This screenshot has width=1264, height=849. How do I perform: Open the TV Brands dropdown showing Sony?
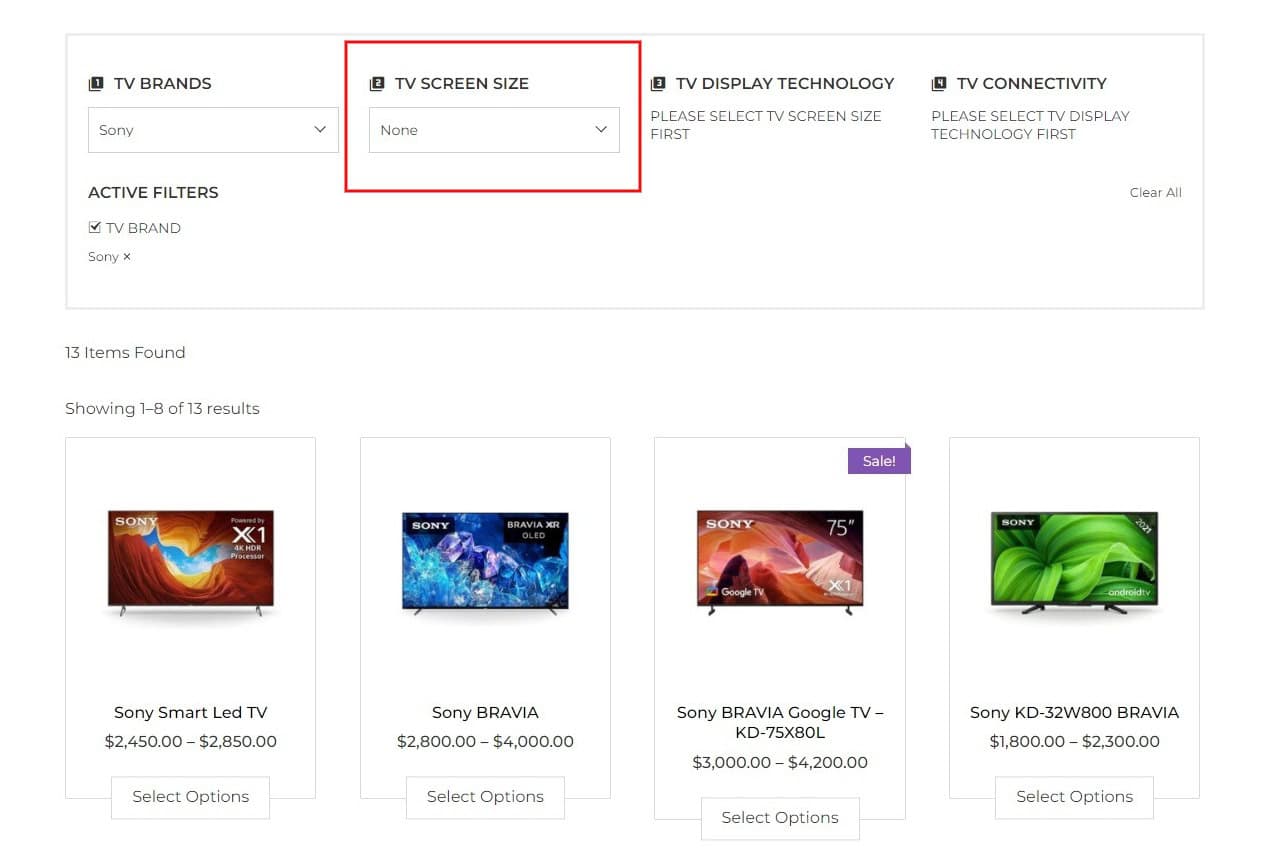coord(213,130)
